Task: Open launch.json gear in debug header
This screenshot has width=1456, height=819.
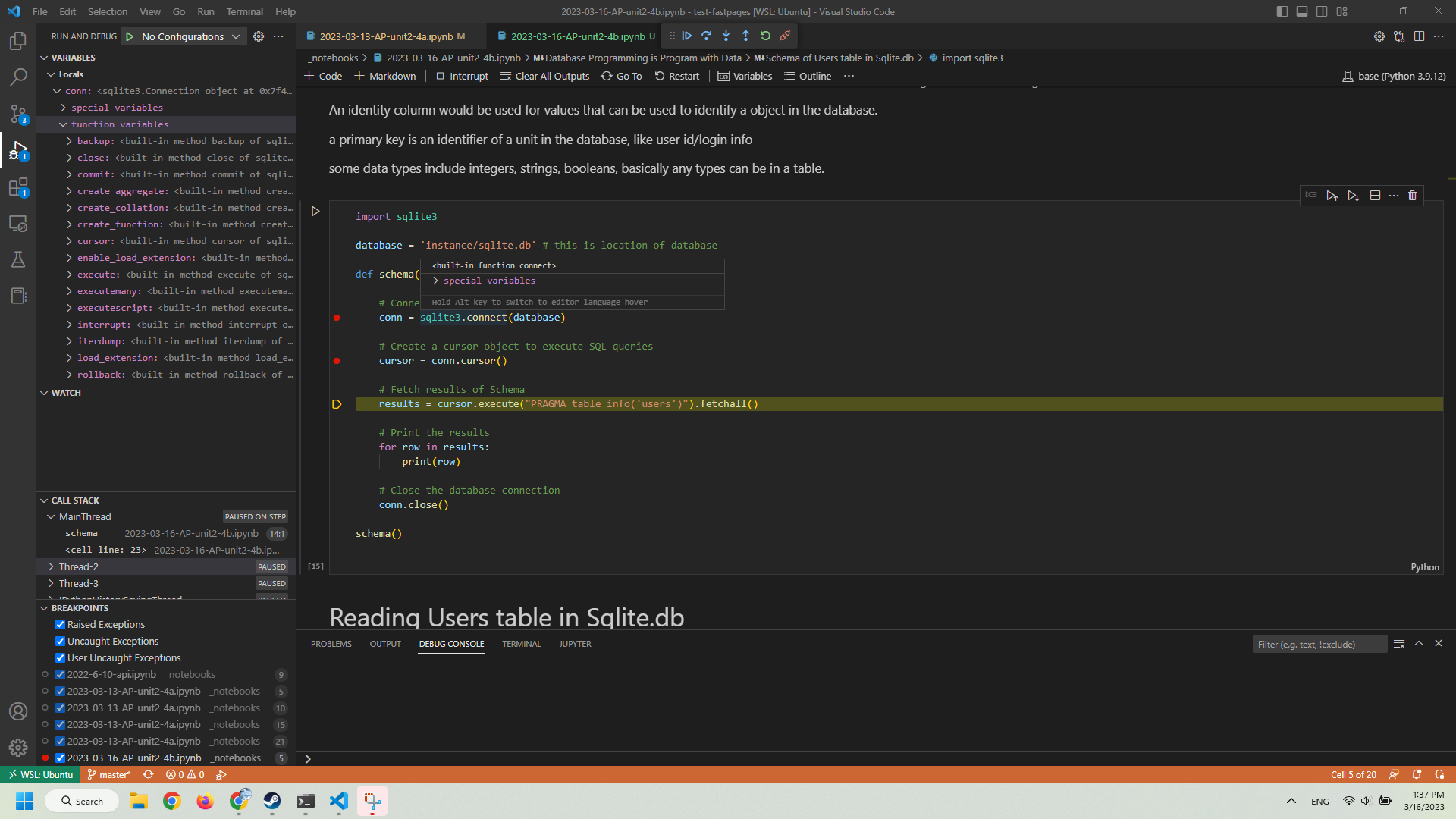Action: [259, 36]
